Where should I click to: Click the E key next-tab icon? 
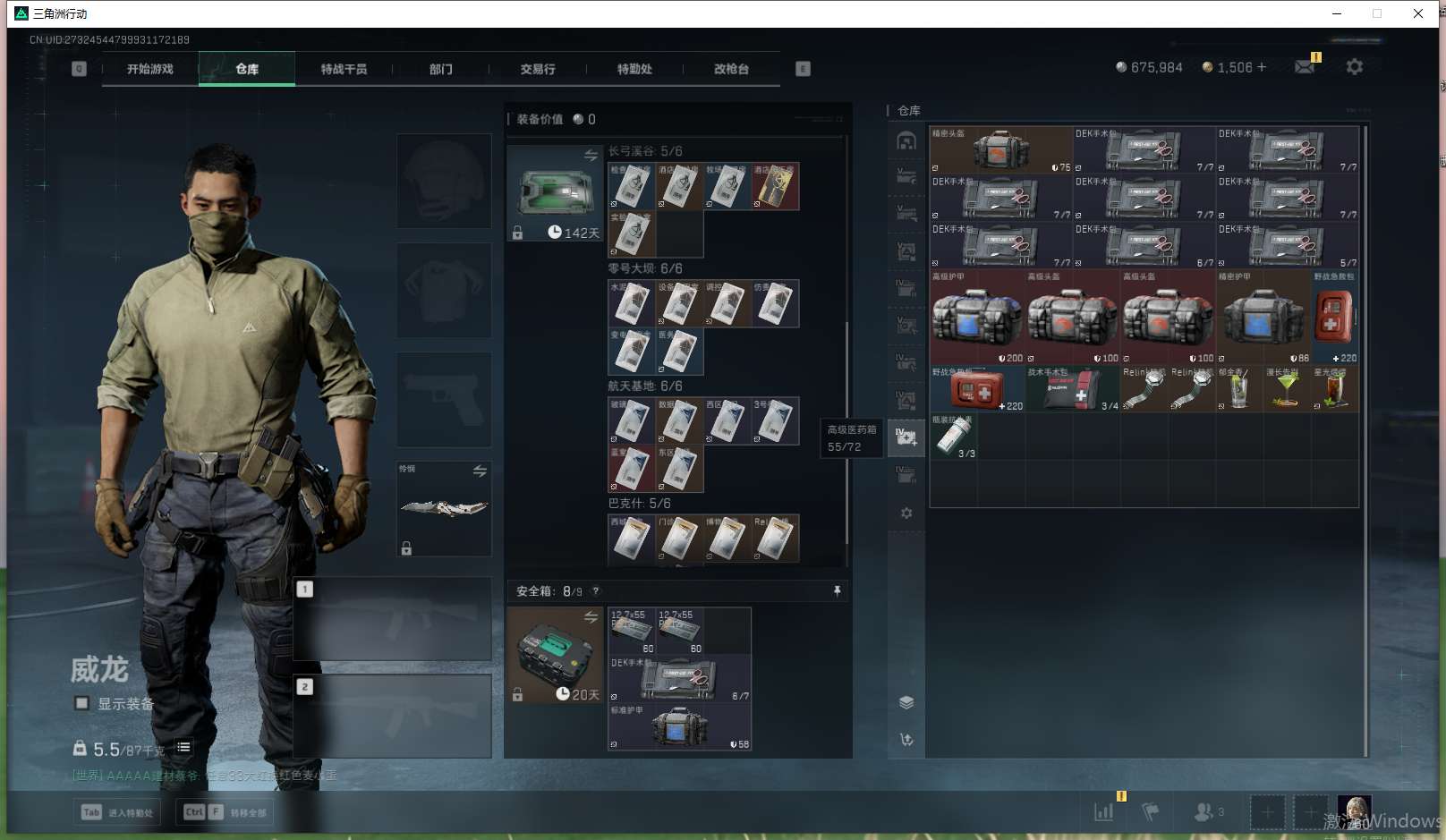click(x=803, y=69)
